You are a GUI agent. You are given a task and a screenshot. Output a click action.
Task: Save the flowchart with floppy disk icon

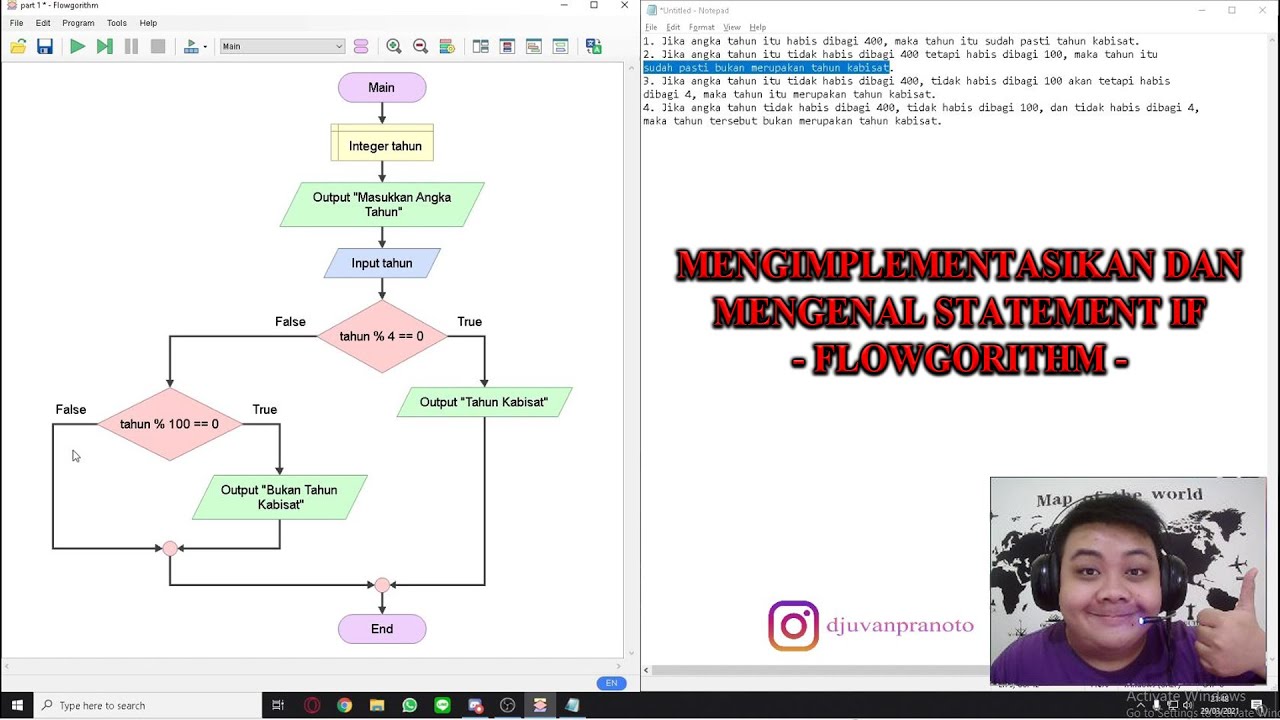coord(45,46)
